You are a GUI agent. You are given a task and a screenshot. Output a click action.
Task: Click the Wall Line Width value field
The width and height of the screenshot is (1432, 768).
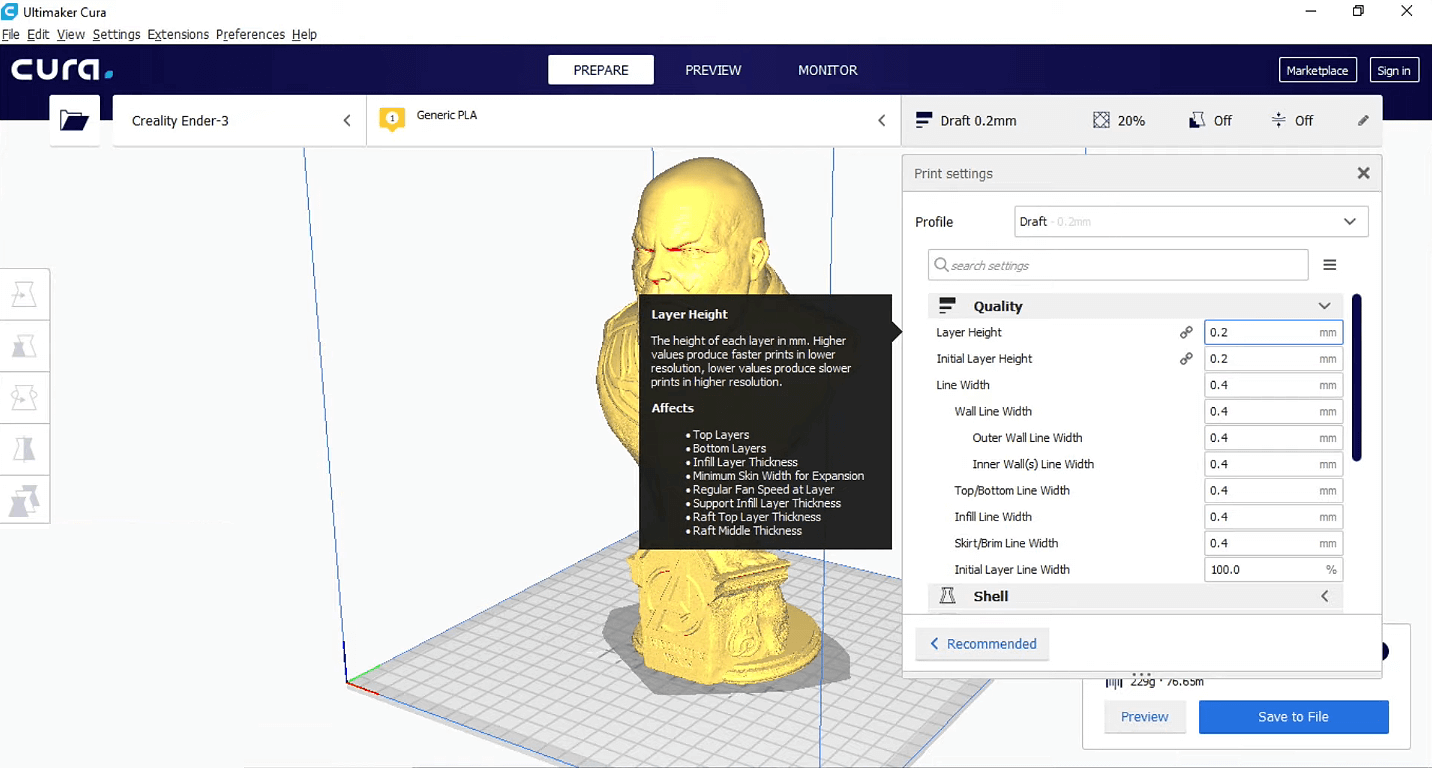[1273, 411]
